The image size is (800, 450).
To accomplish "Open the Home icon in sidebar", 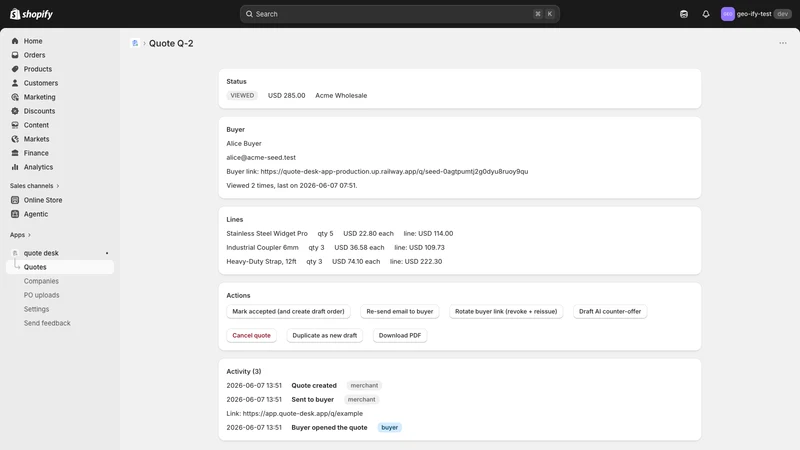I will coord(15,41).
